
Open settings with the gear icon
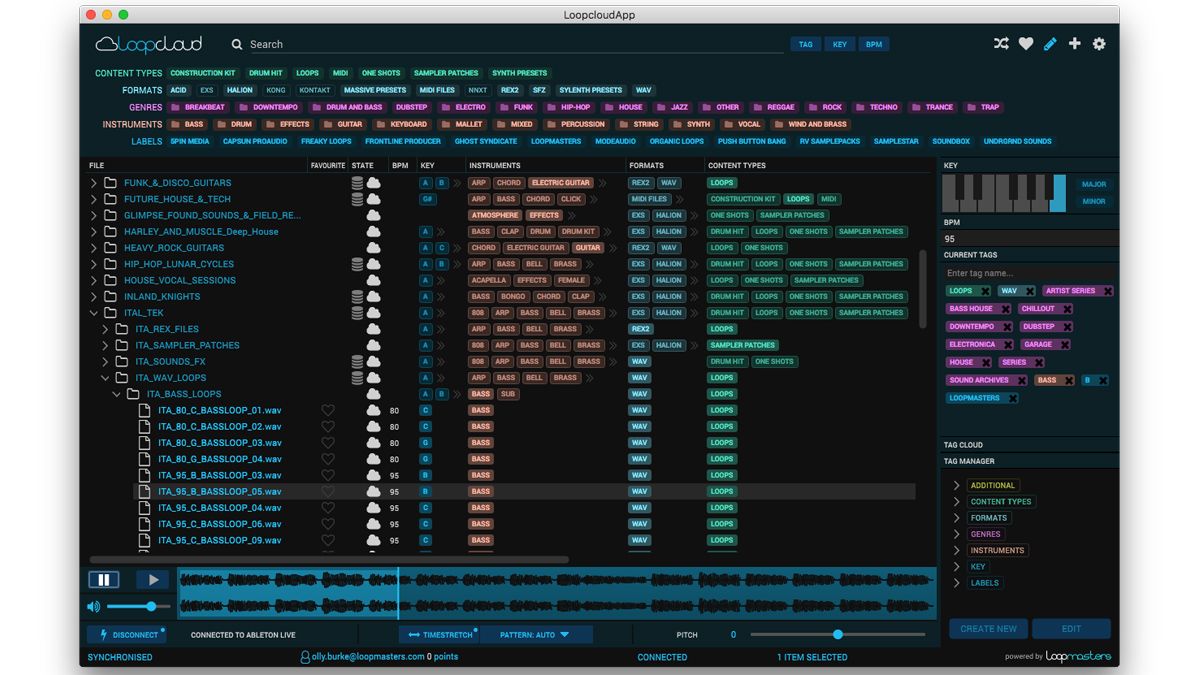pos(1099,44)
